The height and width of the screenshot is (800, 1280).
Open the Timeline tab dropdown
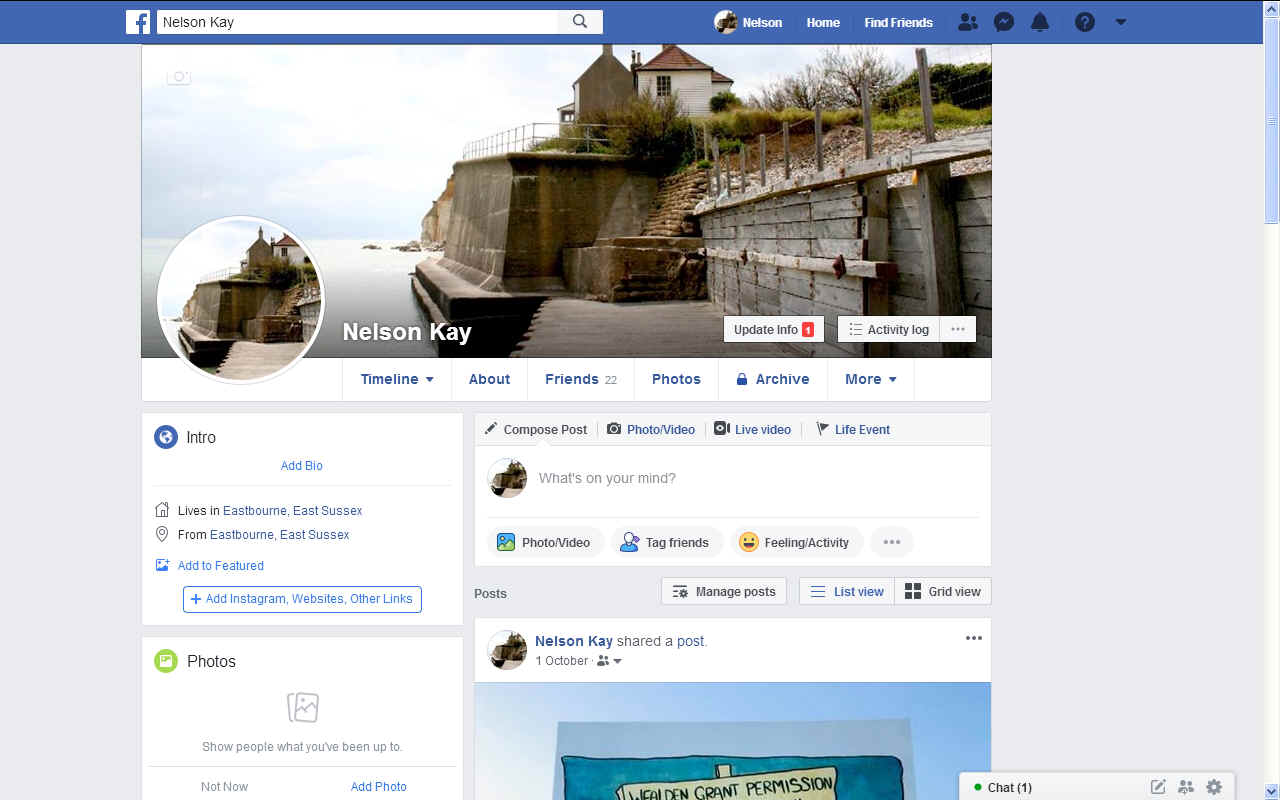click(397, 379)
